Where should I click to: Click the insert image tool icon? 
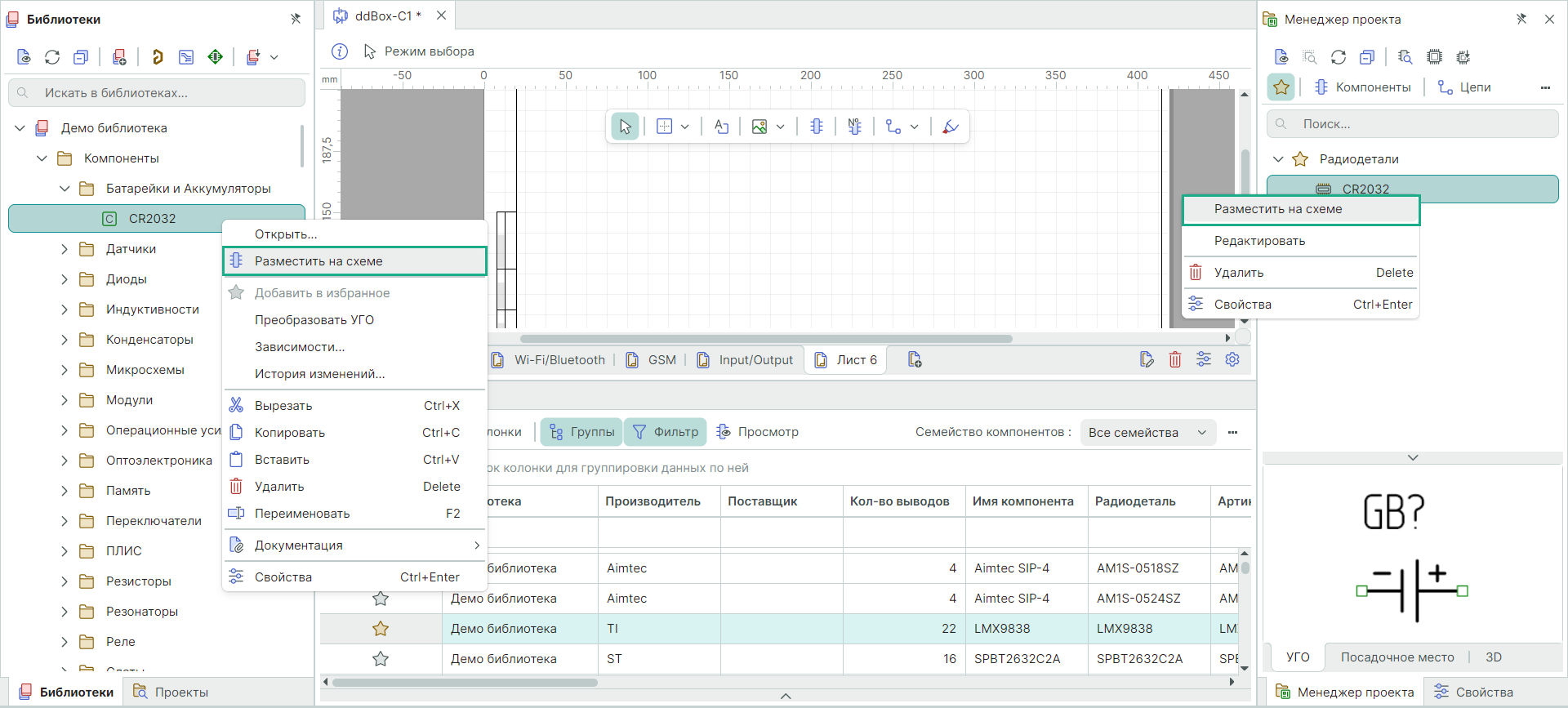(759, 127)
